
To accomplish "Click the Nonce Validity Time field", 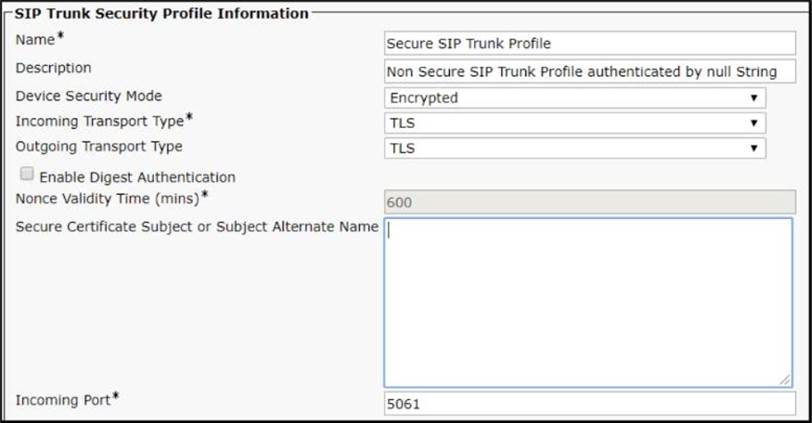I will (588, 202).
